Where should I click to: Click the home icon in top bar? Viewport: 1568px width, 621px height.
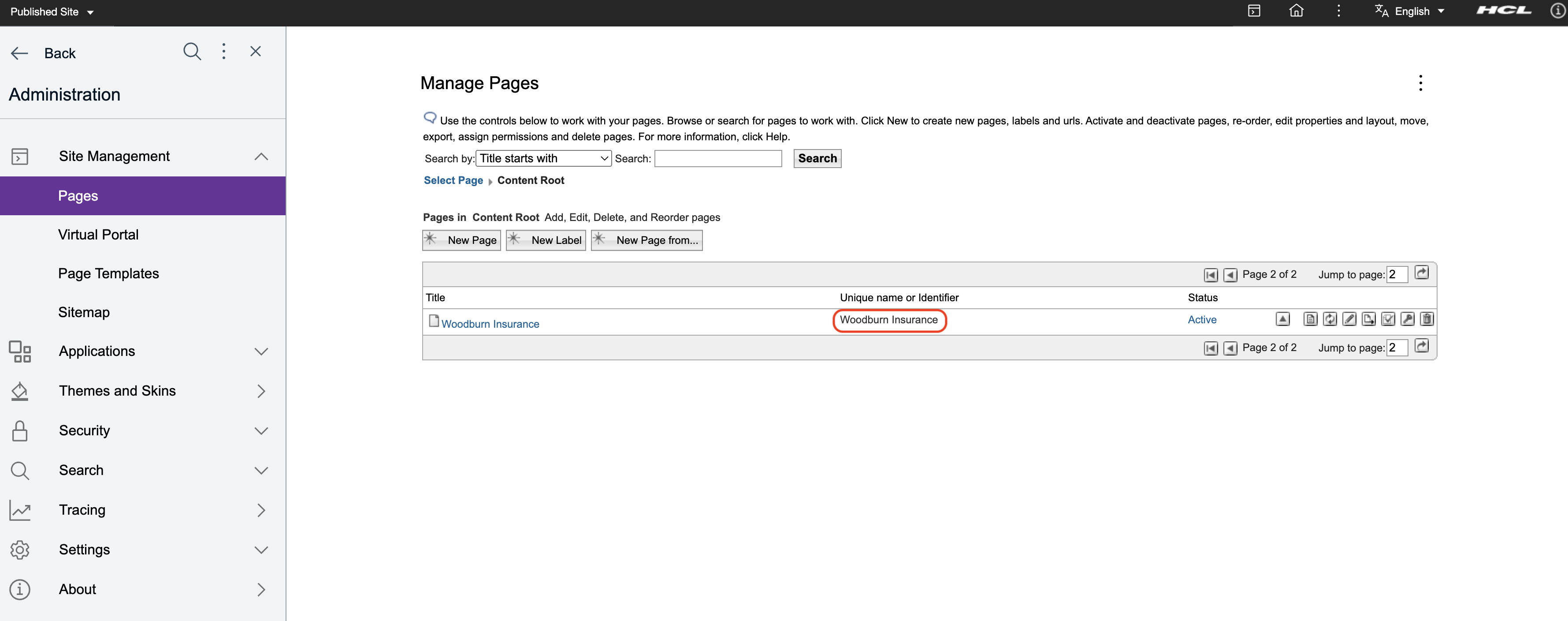[x=1296, y=11]
